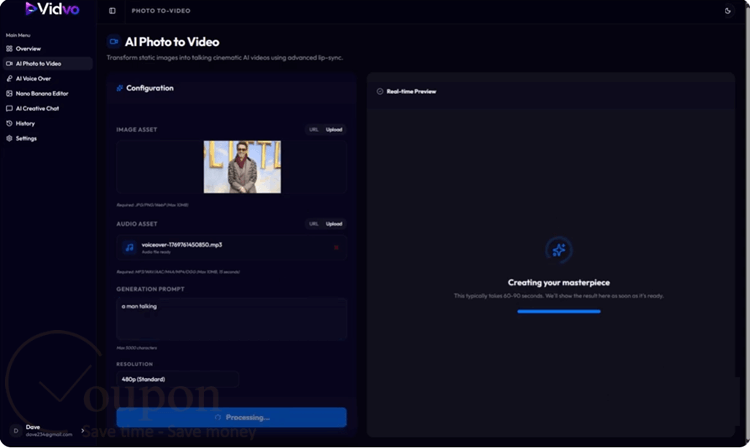Focus the Generation Prompt text field
750x448 pixels.
(232, 319)
